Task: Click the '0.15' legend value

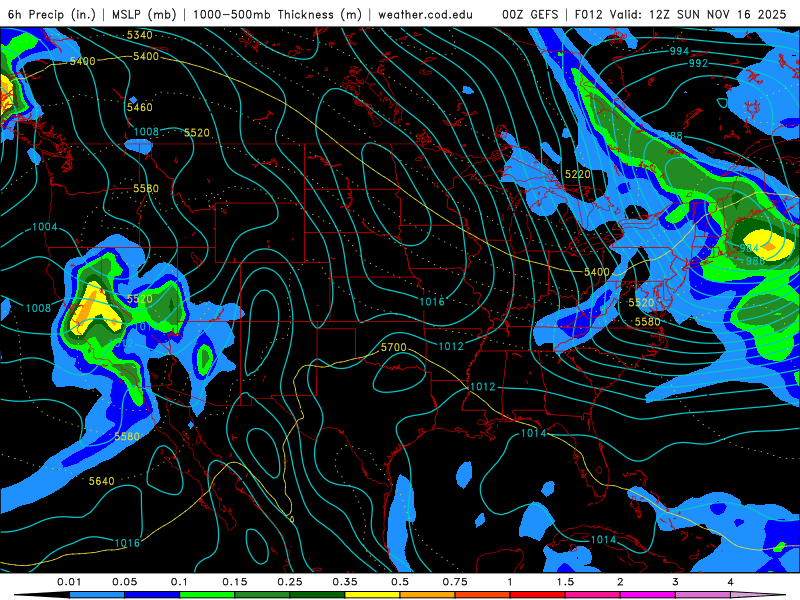Action: tap(235, 582)
